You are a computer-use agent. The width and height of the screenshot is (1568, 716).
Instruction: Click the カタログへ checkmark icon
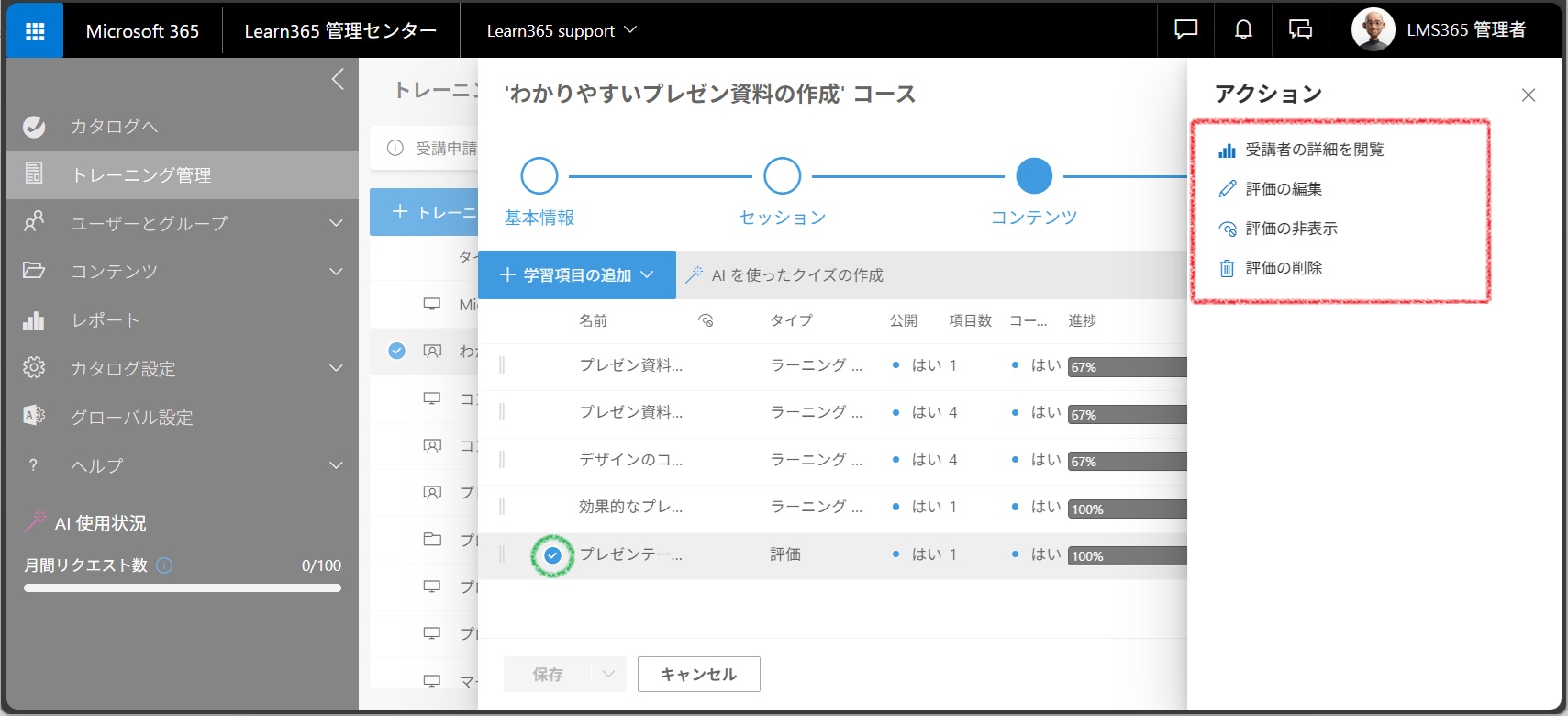[x=34, y=127]
